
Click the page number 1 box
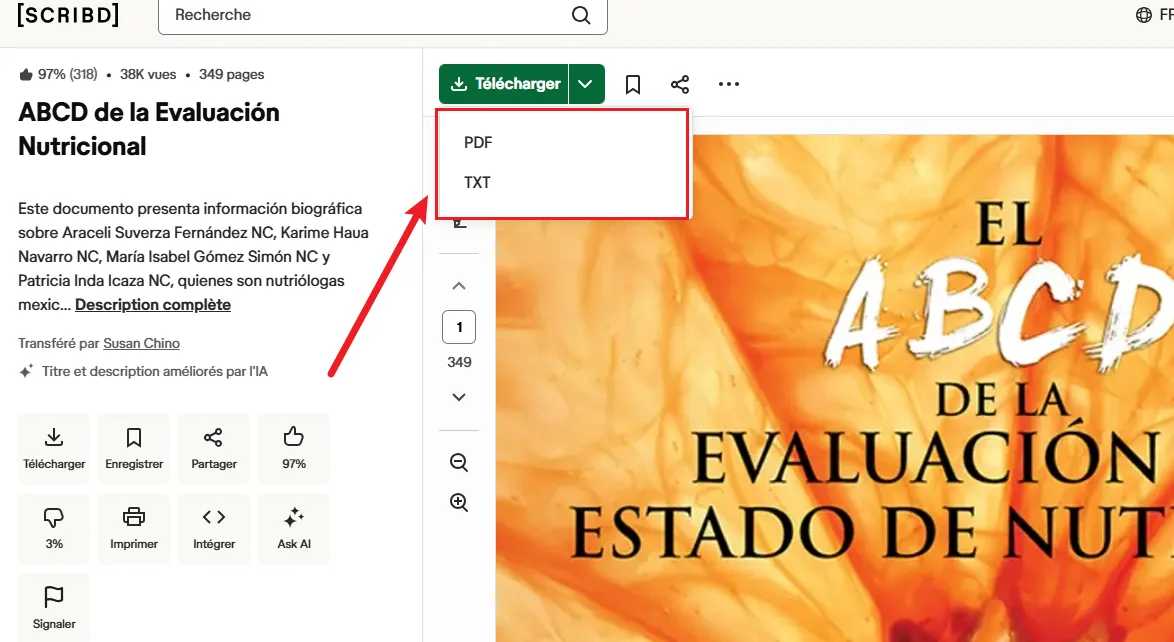pos(459,327)
